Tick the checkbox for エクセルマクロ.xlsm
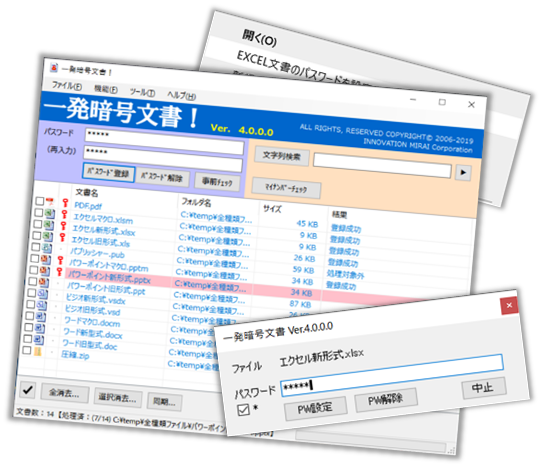Image resolution: width=542 pixels, height=467 pixels. [39, 212]
